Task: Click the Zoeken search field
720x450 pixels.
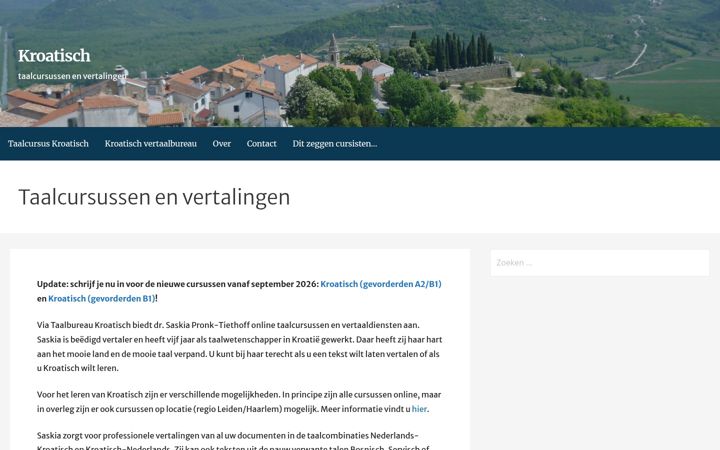Action: [x=600, y=263]
